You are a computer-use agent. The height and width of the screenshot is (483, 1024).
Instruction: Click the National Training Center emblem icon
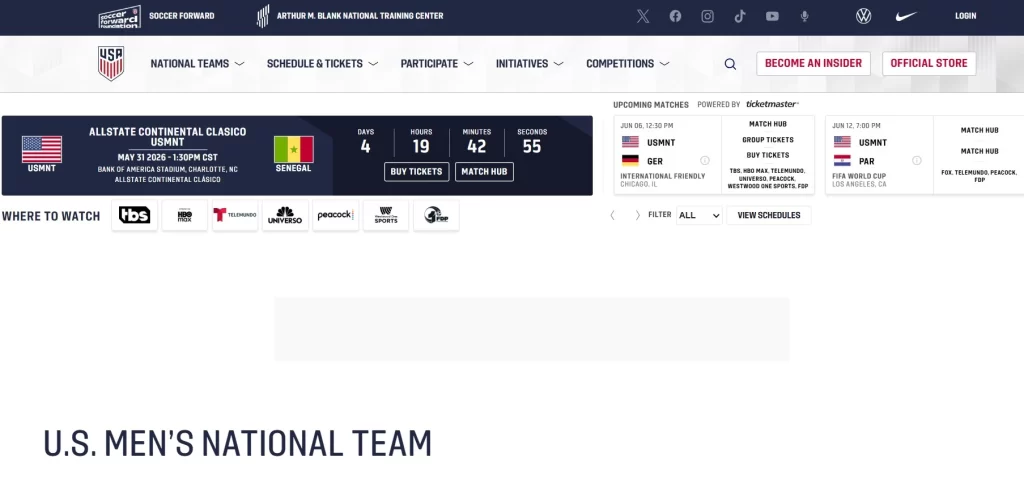[x=263, y=16]
